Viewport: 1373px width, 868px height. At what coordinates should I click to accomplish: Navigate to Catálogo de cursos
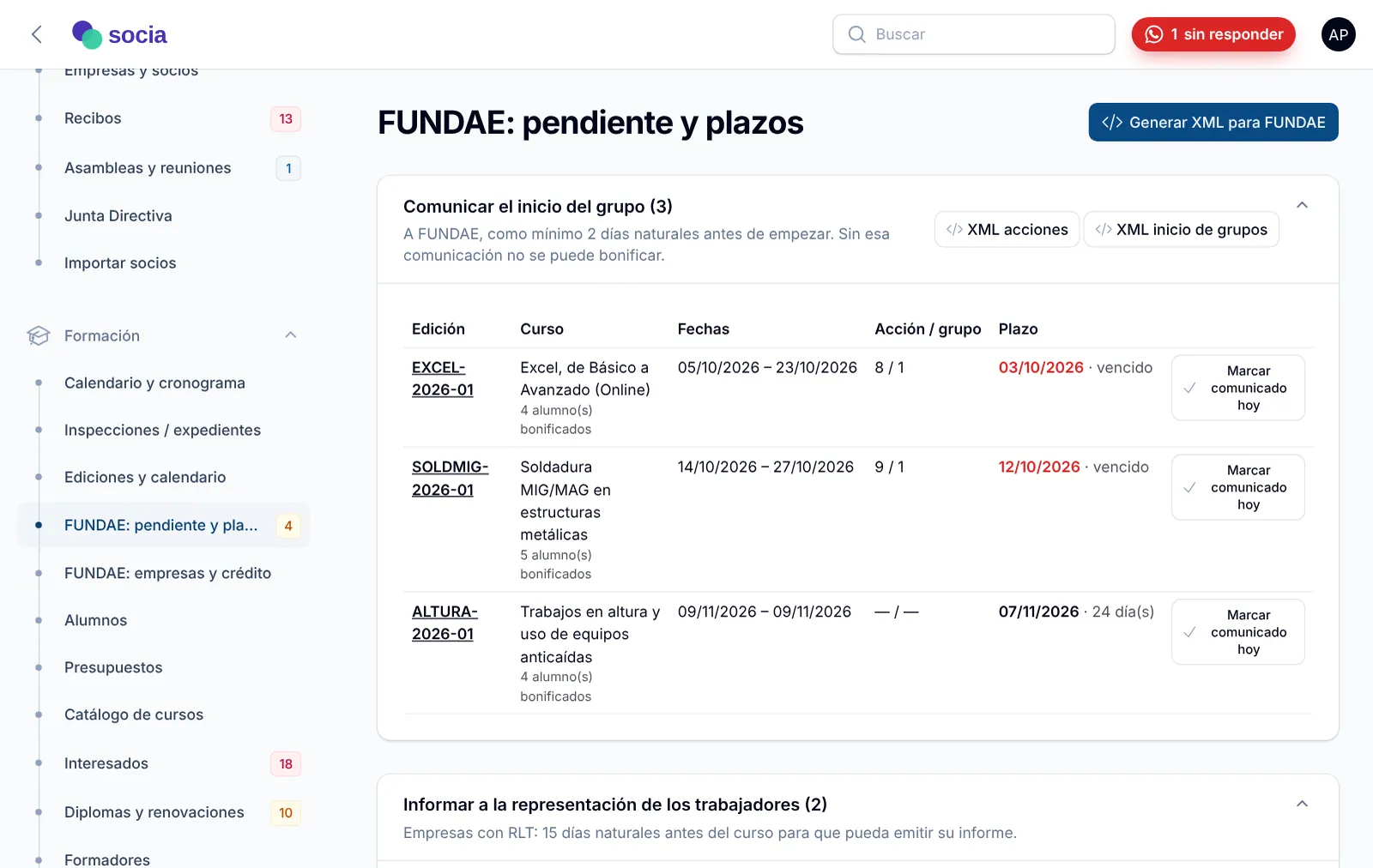[134, 714]
